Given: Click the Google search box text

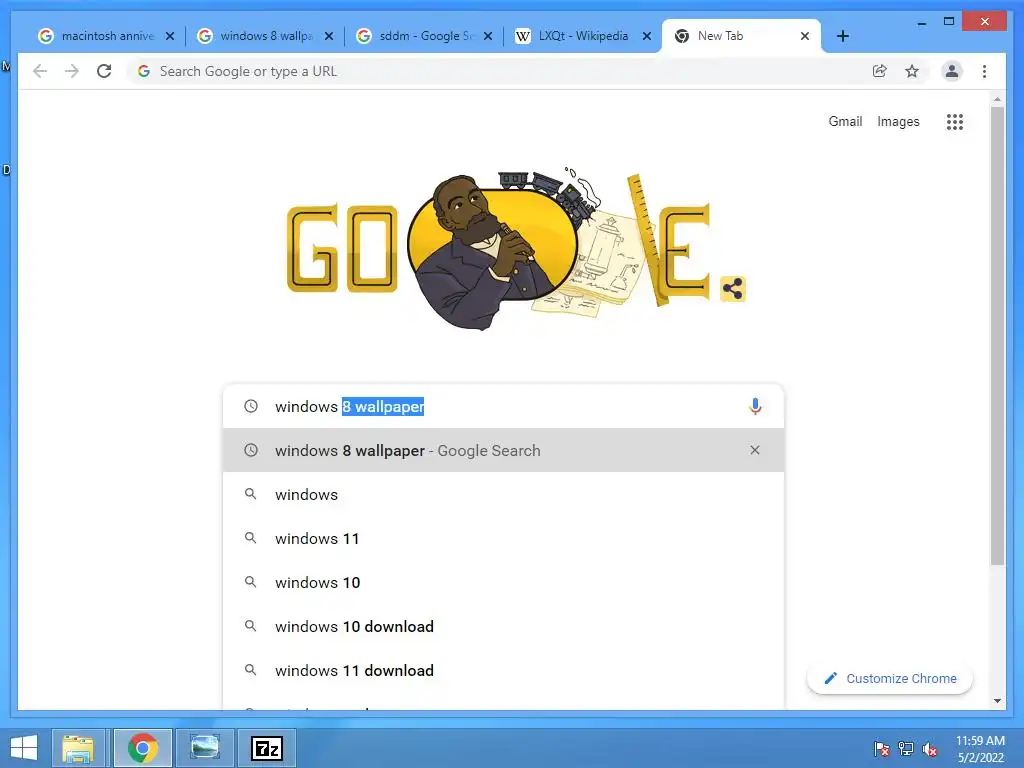Looking at the screenshot, I should tap(349, 406).
